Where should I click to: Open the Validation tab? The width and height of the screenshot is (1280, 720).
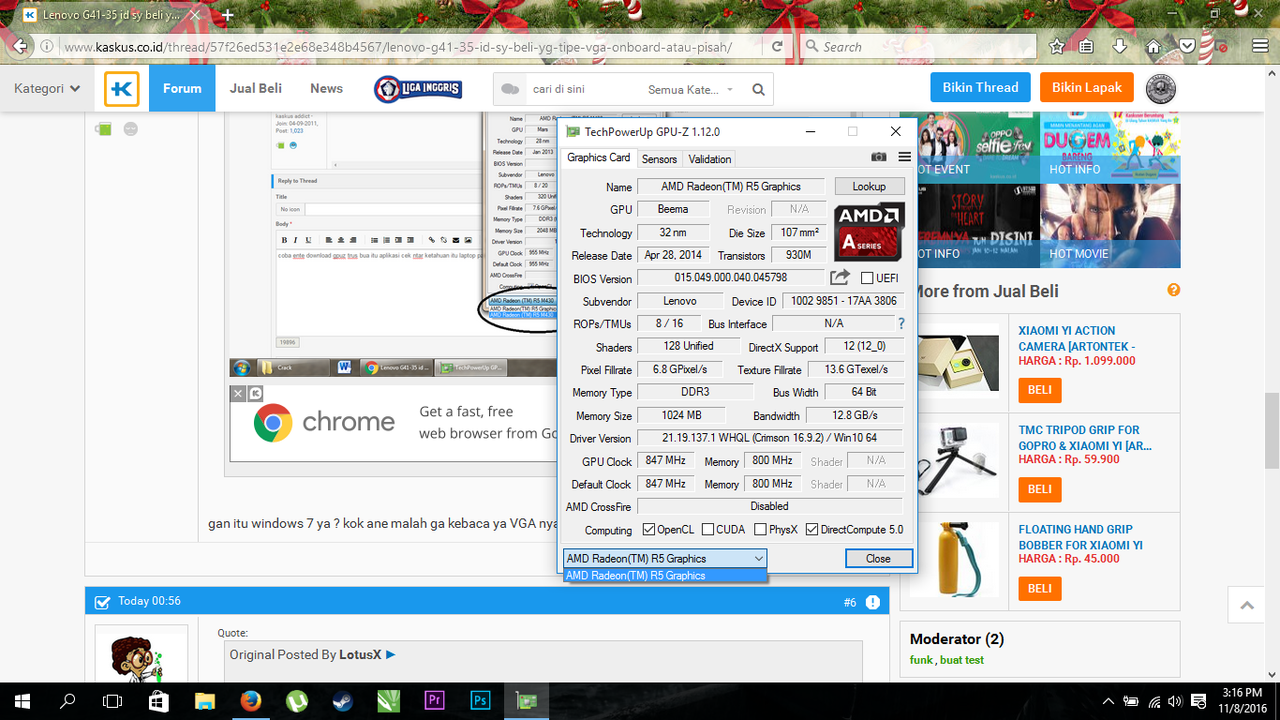pyautogui.click(x=709, y=159)
